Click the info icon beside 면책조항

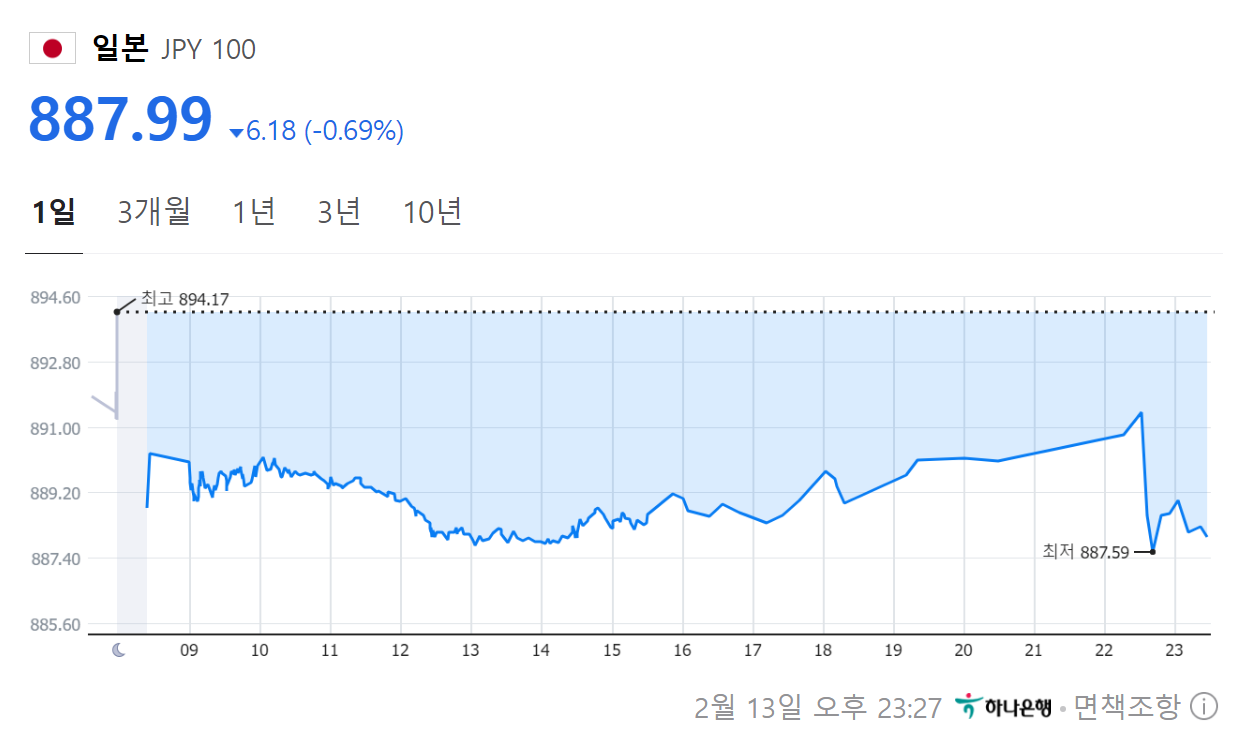(1204, 707)
